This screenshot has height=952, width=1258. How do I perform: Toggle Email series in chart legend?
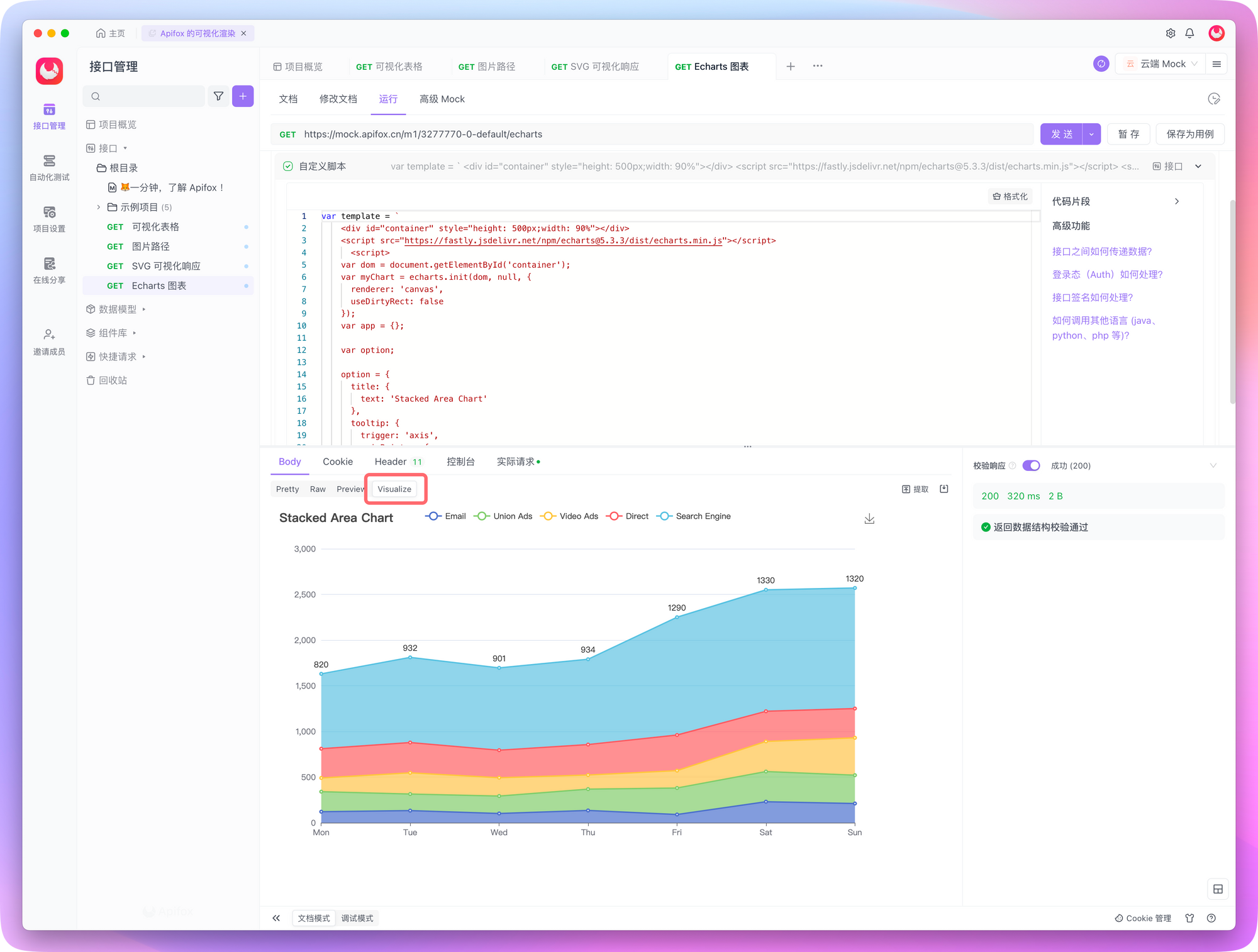[x=445, y=516]
